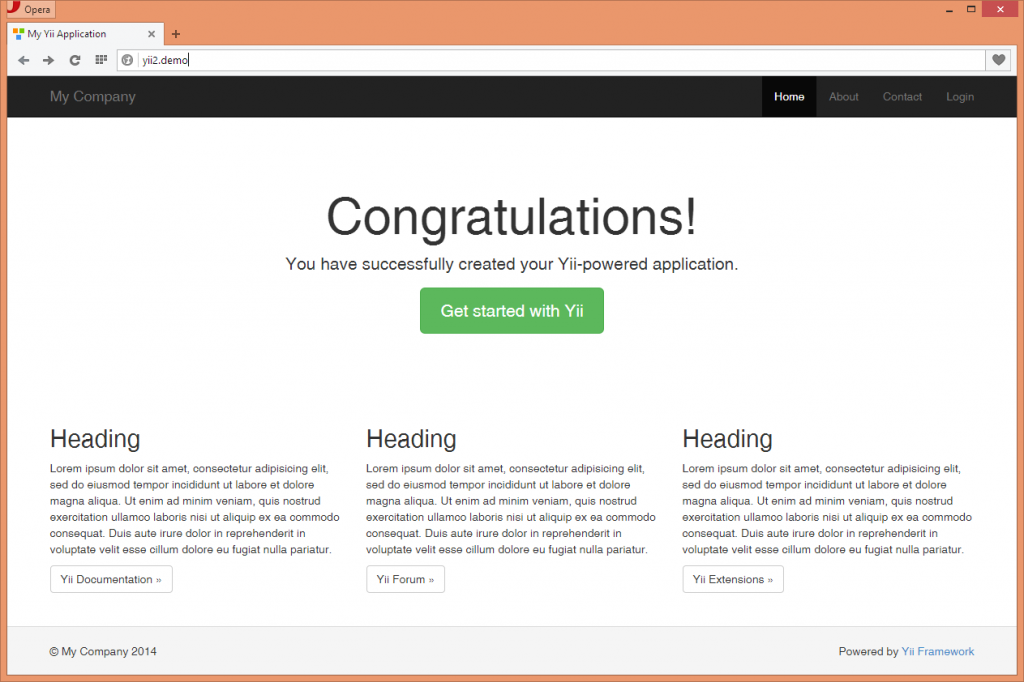Click the site info globe icon
Screen dimensions: 1024x682
coord(127,60)
